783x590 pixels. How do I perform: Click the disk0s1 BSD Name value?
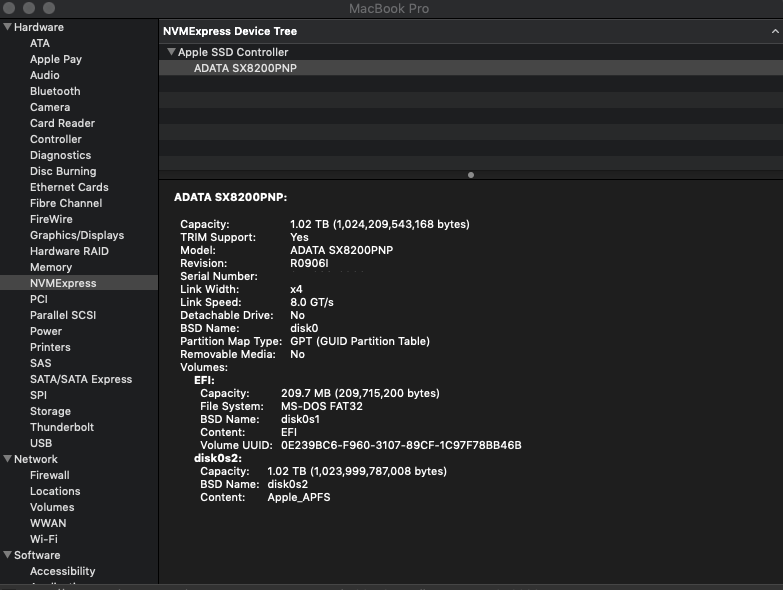point(300,419)
